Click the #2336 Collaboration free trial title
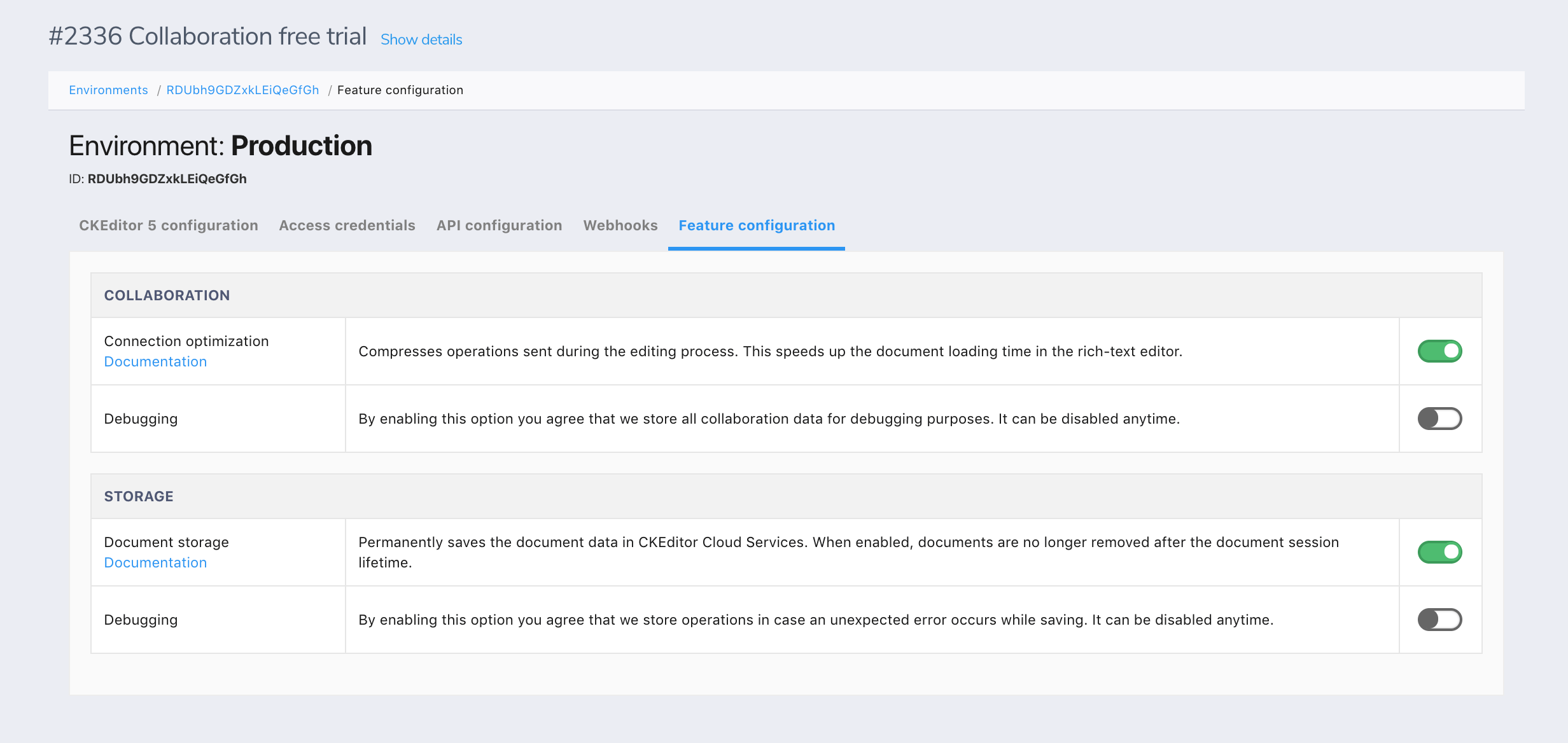Image resolution: width=1568 pixels, height=743 pixels. [207, 37]
